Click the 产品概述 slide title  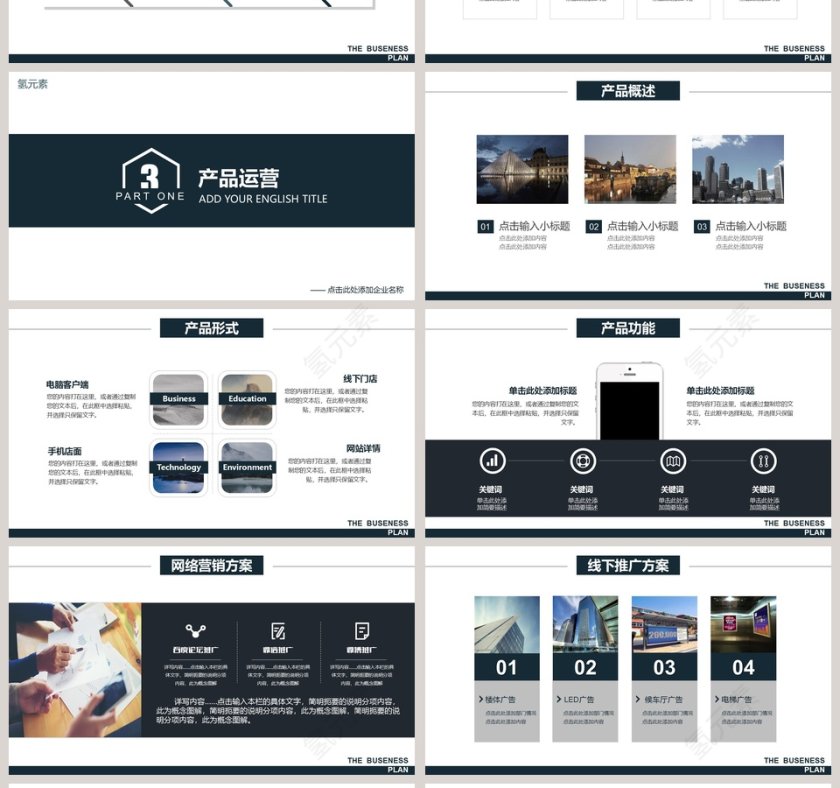click(628, 91)
